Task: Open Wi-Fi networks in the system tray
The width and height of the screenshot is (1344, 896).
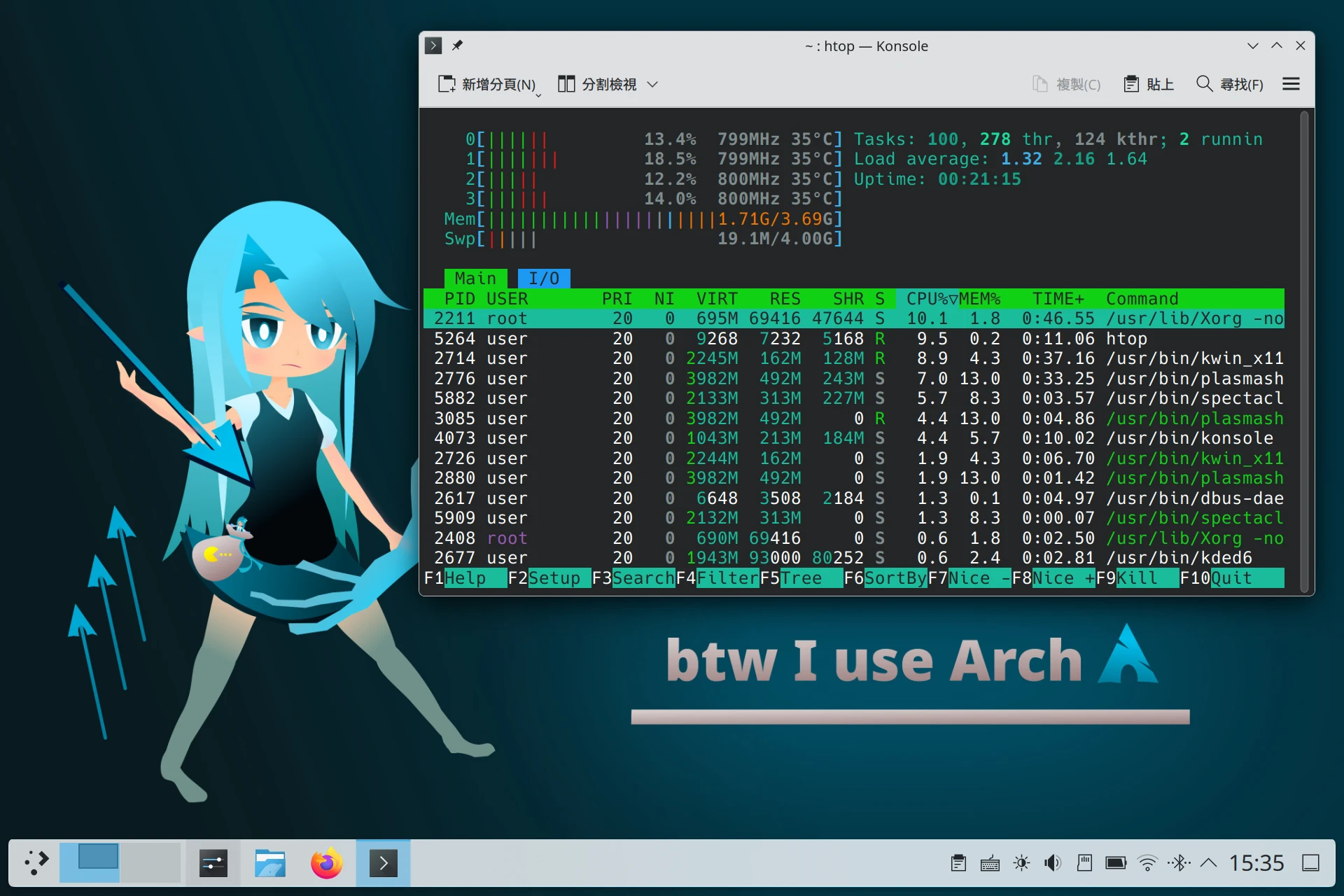Action: 1147,862
